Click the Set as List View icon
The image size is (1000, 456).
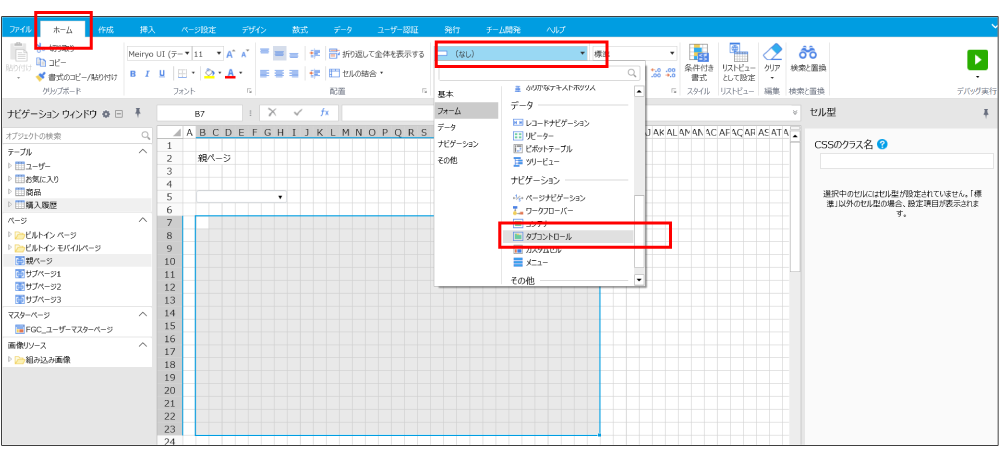pos(738,54)
